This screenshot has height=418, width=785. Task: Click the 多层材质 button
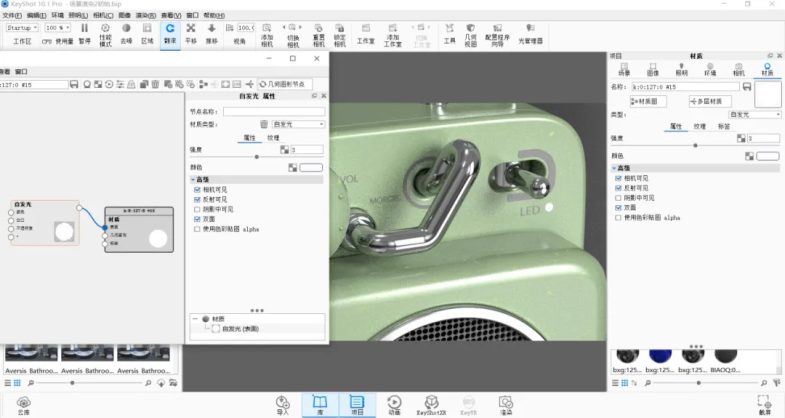(708, 101)
